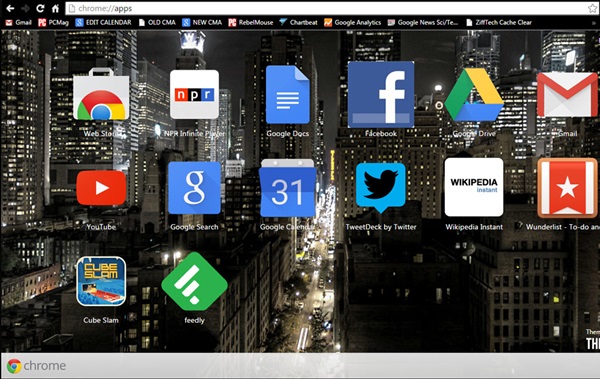This screenshot has width=600, height=379.
Task: Open the Chartbeat bookmark
Action: (x=298, y=22)
